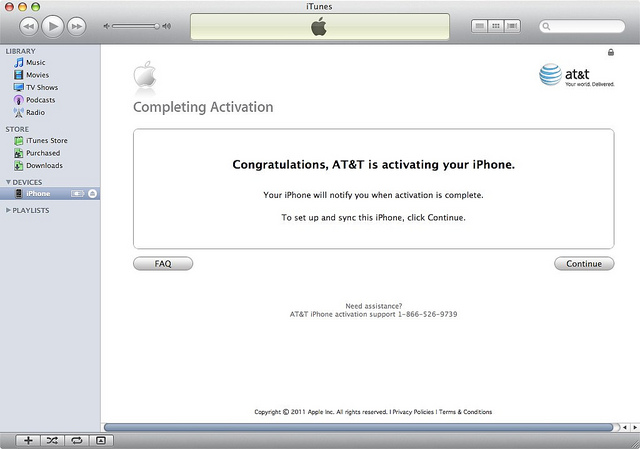
Task: Click the iPhone battery indicator icon
Action: 78,193
